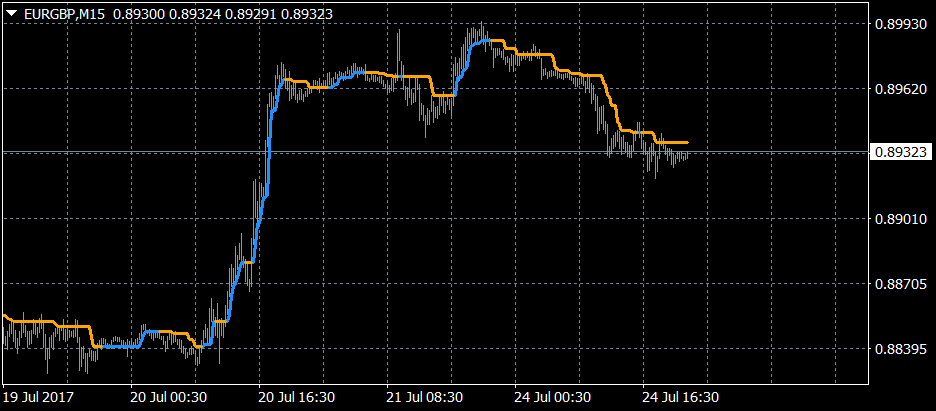
Task: Click the 21 Jul 08:30 time label
Action: coord(426,397)
